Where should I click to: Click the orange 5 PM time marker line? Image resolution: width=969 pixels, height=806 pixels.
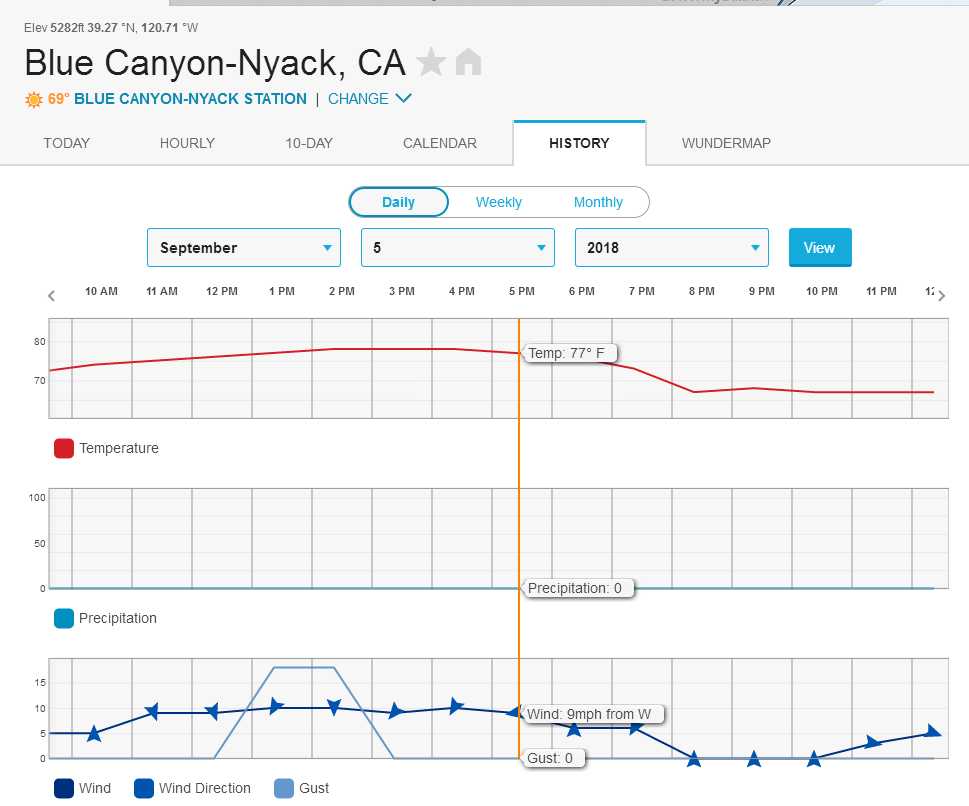pos(519,450)
